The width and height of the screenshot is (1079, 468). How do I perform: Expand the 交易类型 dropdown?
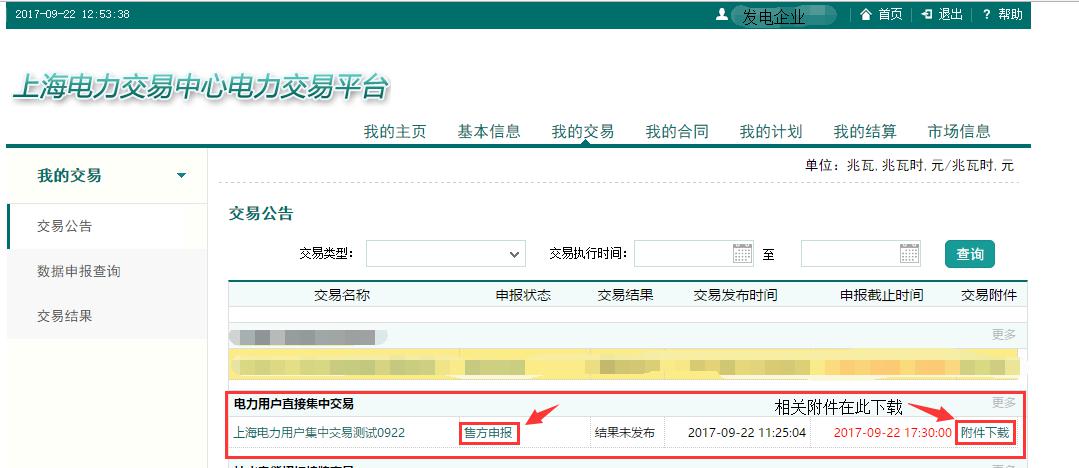coord(515,255)
